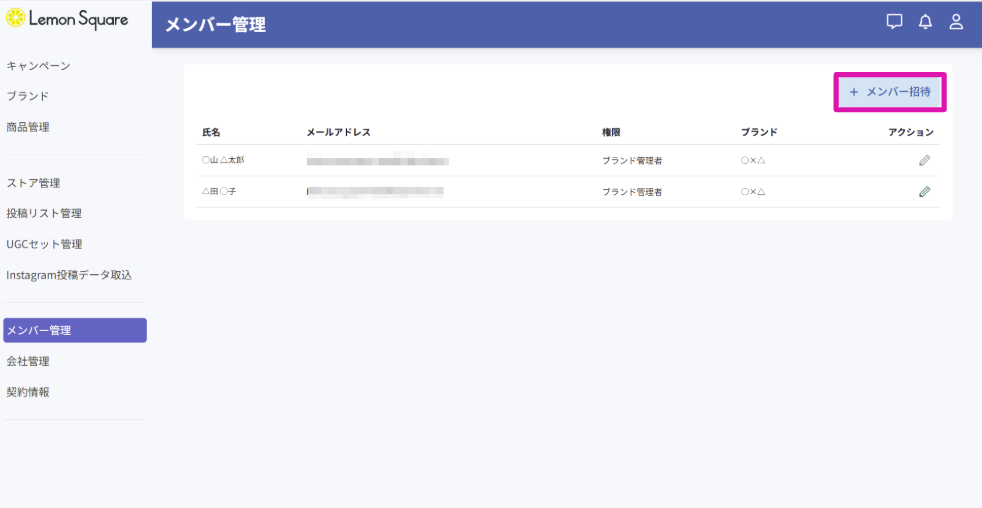This screenshot has width=982, height=508.
Task: Open the notifications bell icon
Action: pos(925,22)
